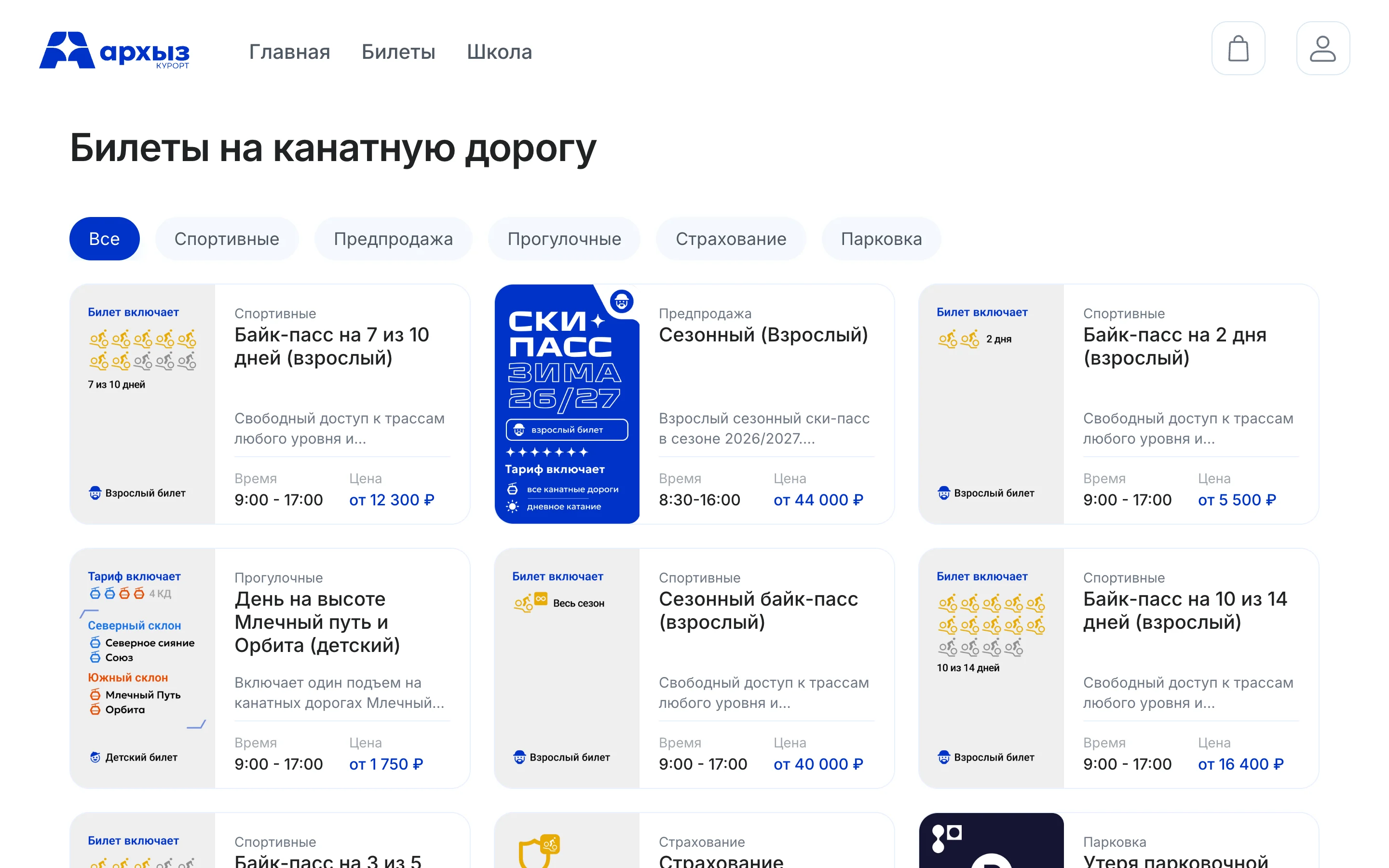
Task: Click adult ticket icon on 10 из 14 card
Action: point(944,757)
